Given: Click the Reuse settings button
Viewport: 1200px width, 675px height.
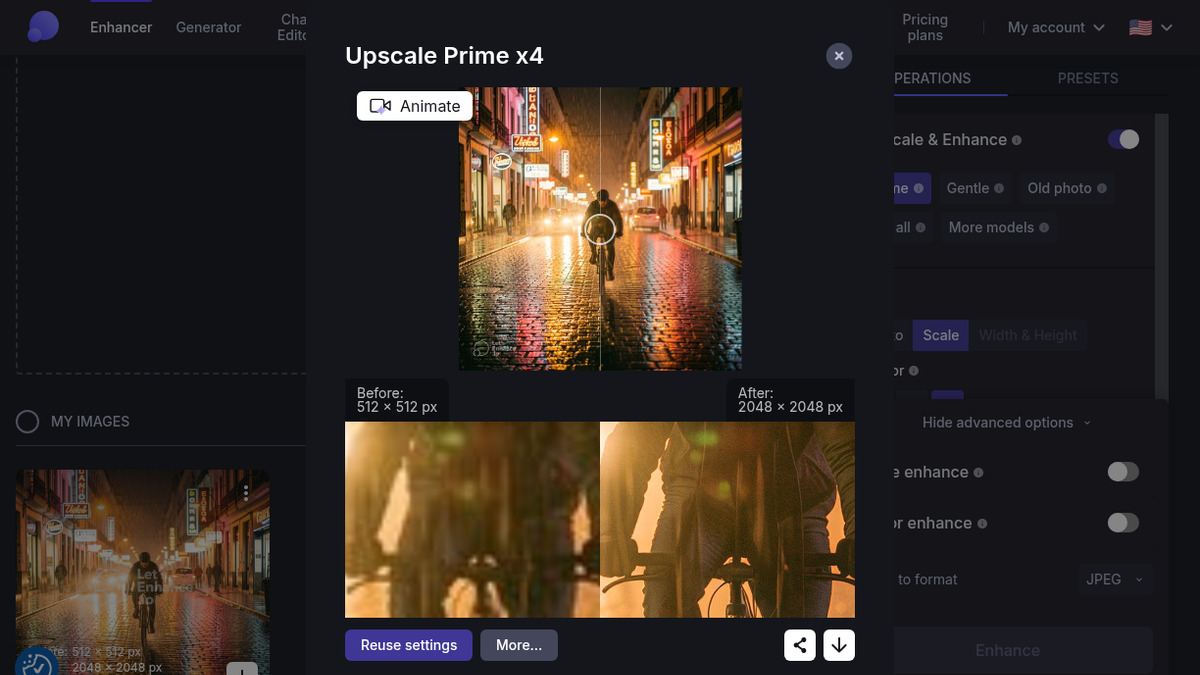Looking at the screenshot, I should [x=409, y=645].
